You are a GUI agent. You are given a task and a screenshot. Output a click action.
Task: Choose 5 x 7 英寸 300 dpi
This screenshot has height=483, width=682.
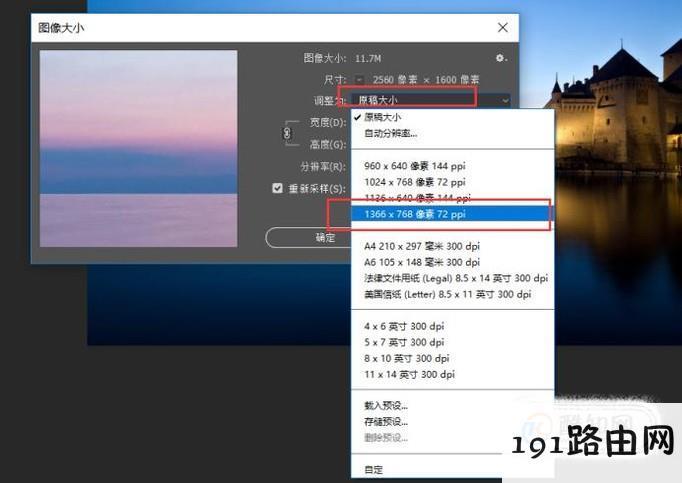(x=452, y=342)
